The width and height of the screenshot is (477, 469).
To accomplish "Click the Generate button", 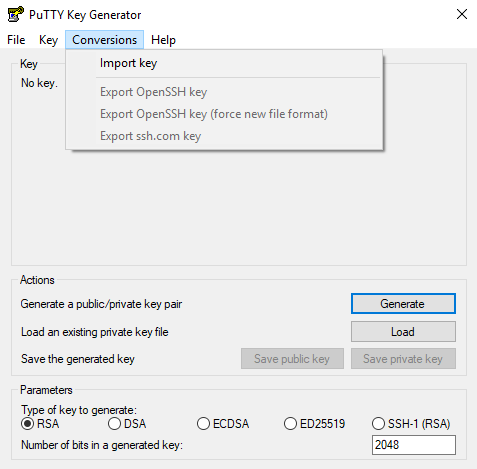I will 403,304.
